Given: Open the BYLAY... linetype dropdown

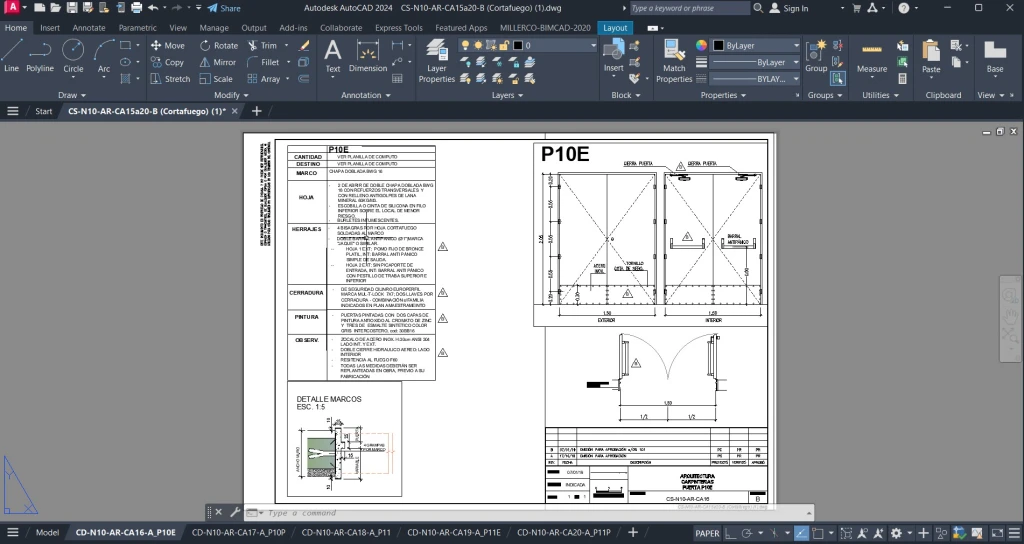Looking at the screenshot, I should pyautogui.click(x=755, y=78).
